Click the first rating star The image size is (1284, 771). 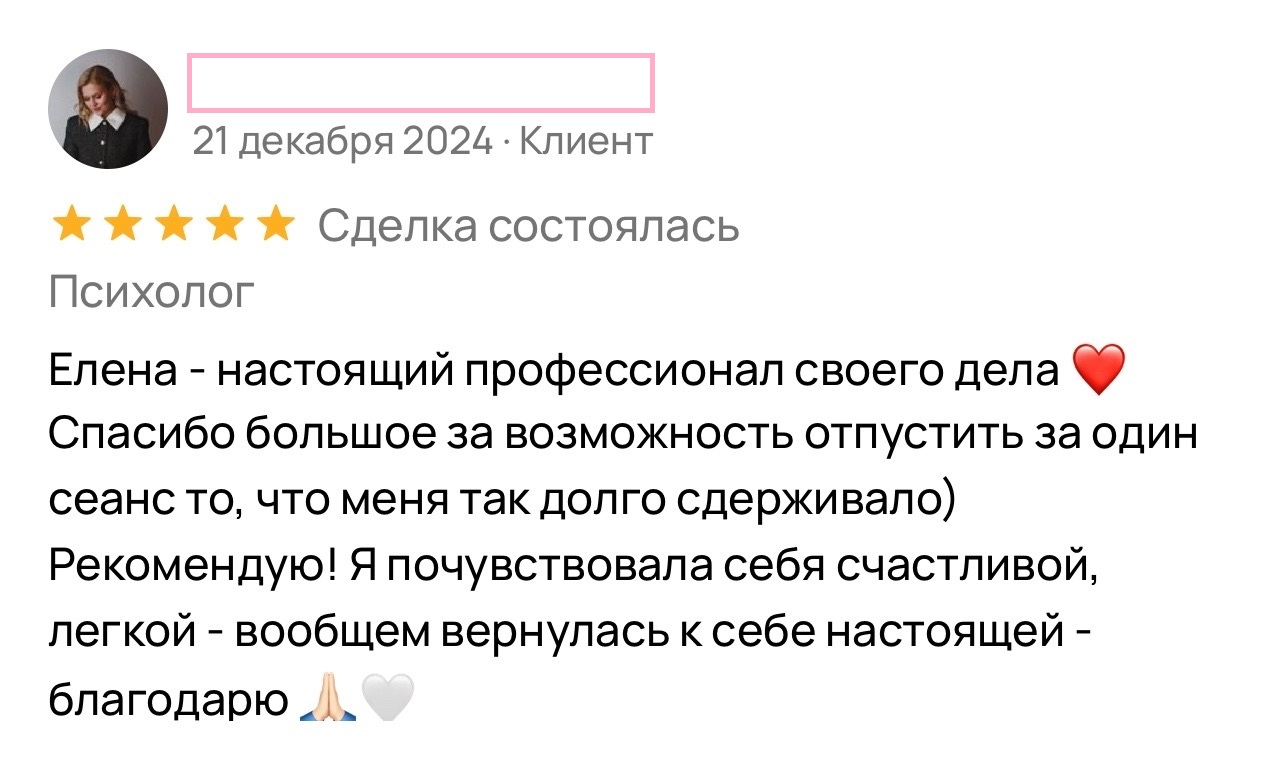point(71,227)
